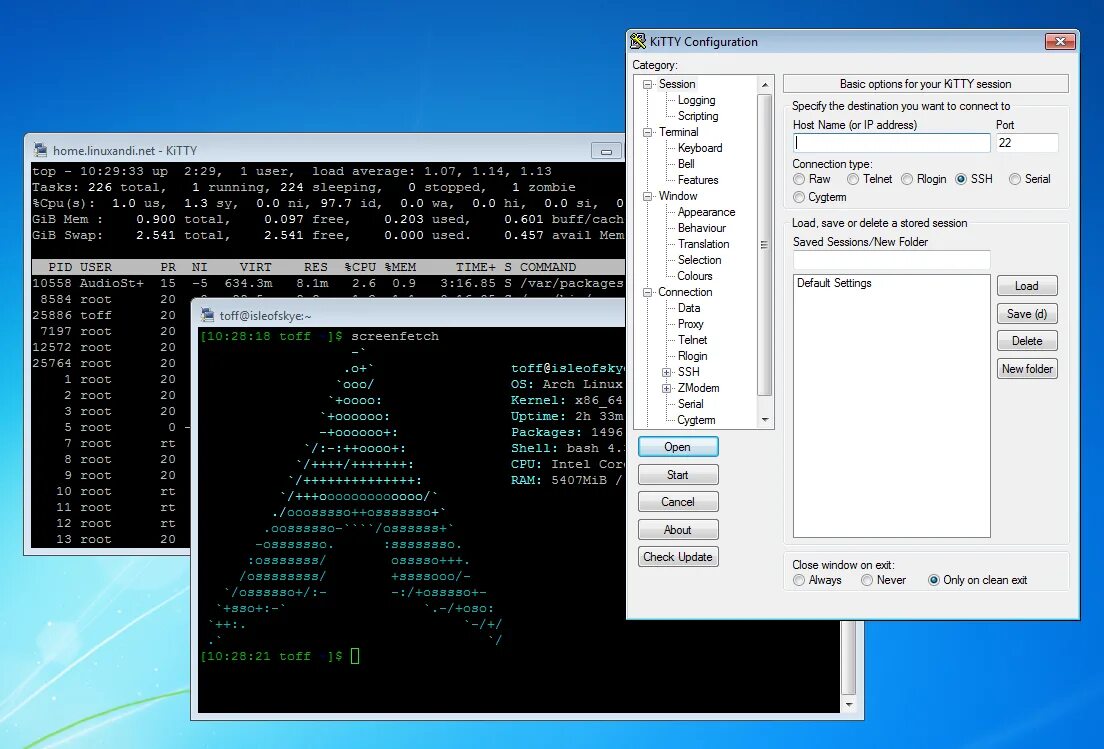The height and width of the screenshot is (749, 1104).
Task: Collapse the Session tree node
Action: (x=647, y=84)
